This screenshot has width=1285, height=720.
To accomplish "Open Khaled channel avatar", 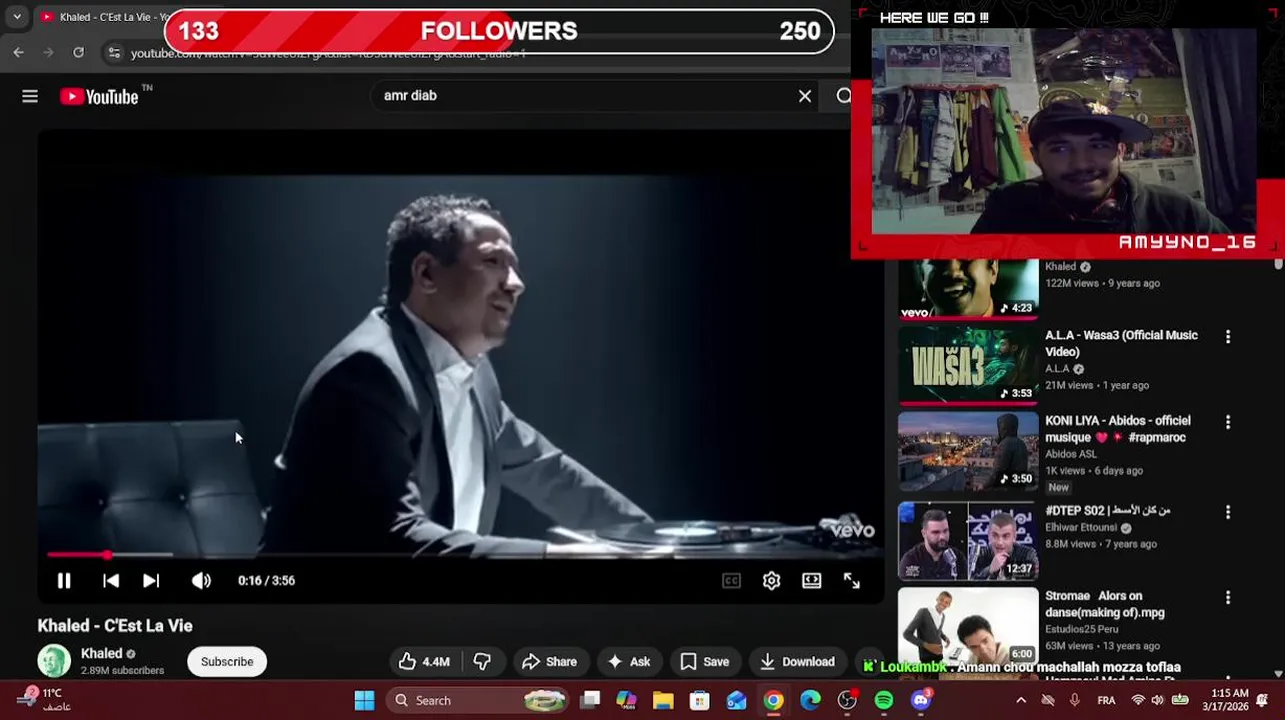I will click(x=54, y=661).
